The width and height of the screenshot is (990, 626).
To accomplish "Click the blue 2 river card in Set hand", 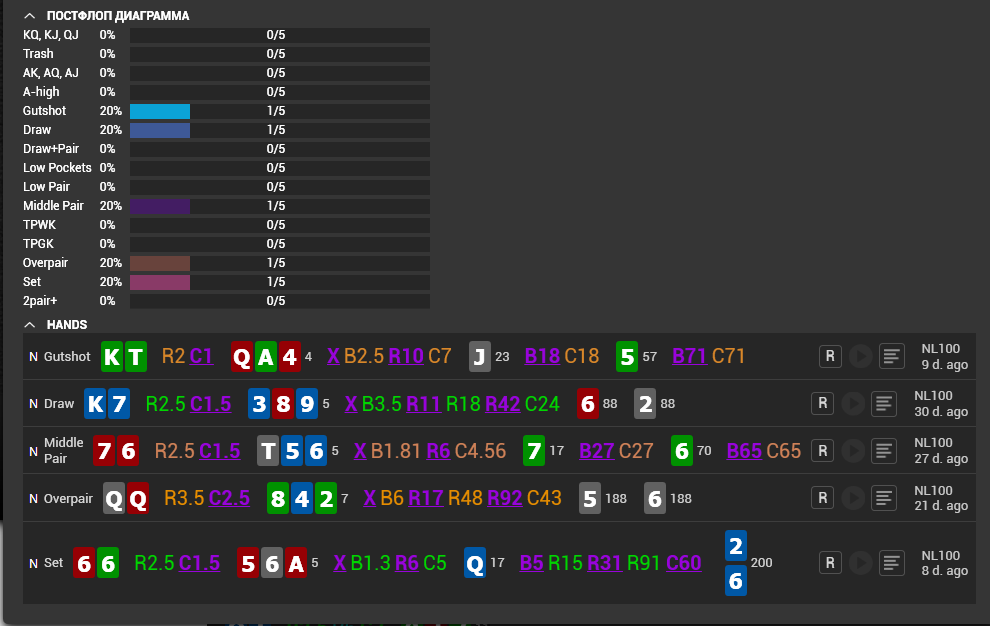I will click(x=736, y=546).
